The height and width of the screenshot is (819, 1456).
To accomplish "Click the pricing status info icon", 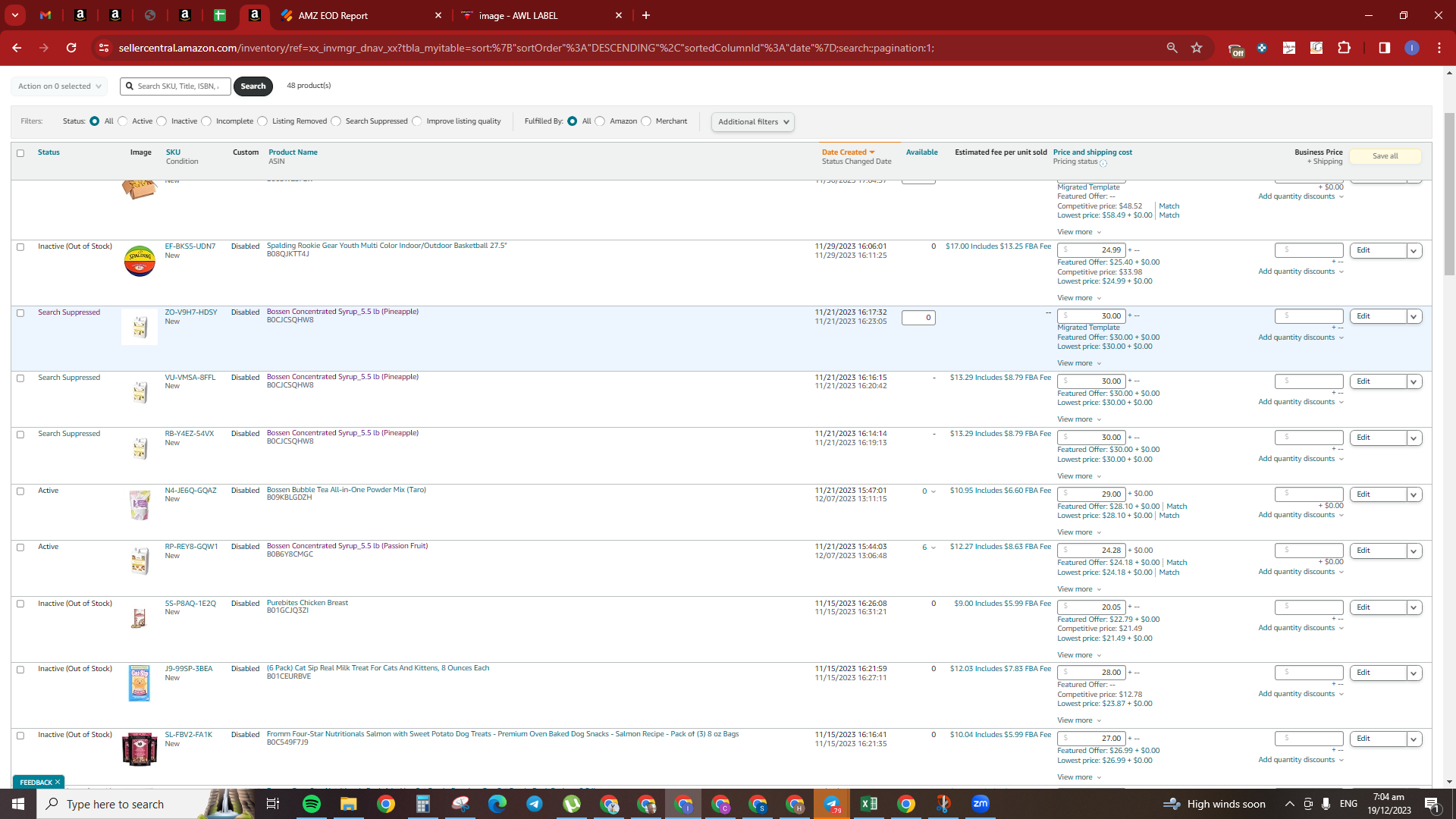I will tap(1103, 163).
